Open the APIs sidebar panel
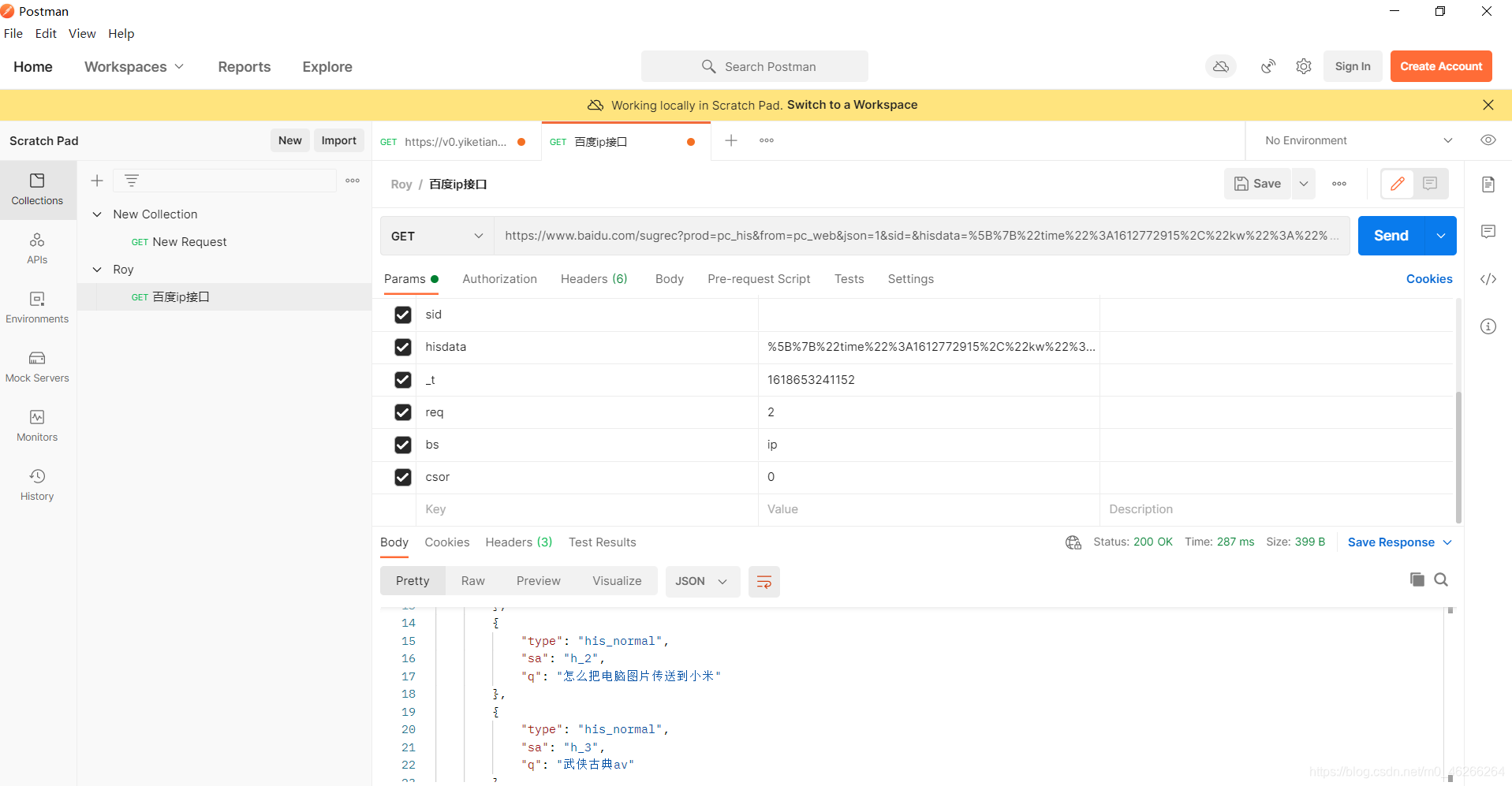1512x786 pixels. tap(37, 249)
